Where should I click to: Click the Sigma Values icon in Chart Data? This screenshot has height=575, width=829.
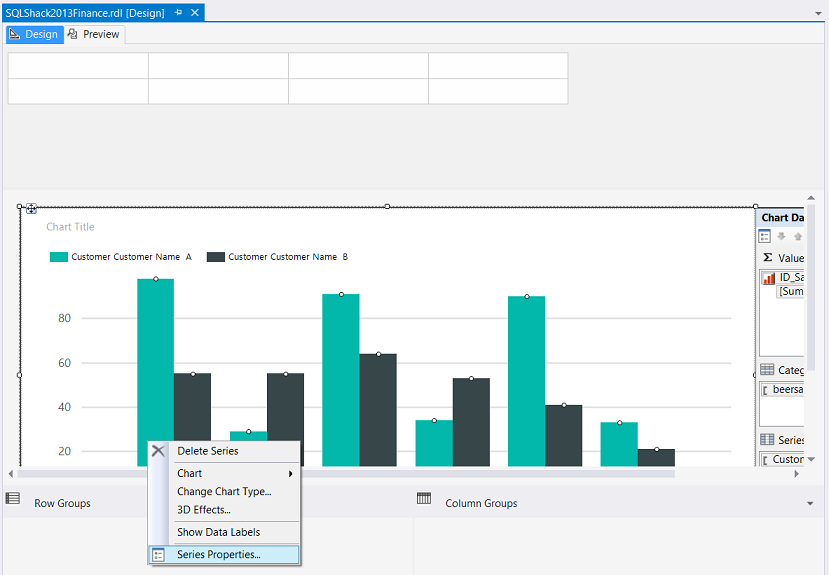(767, 258)
